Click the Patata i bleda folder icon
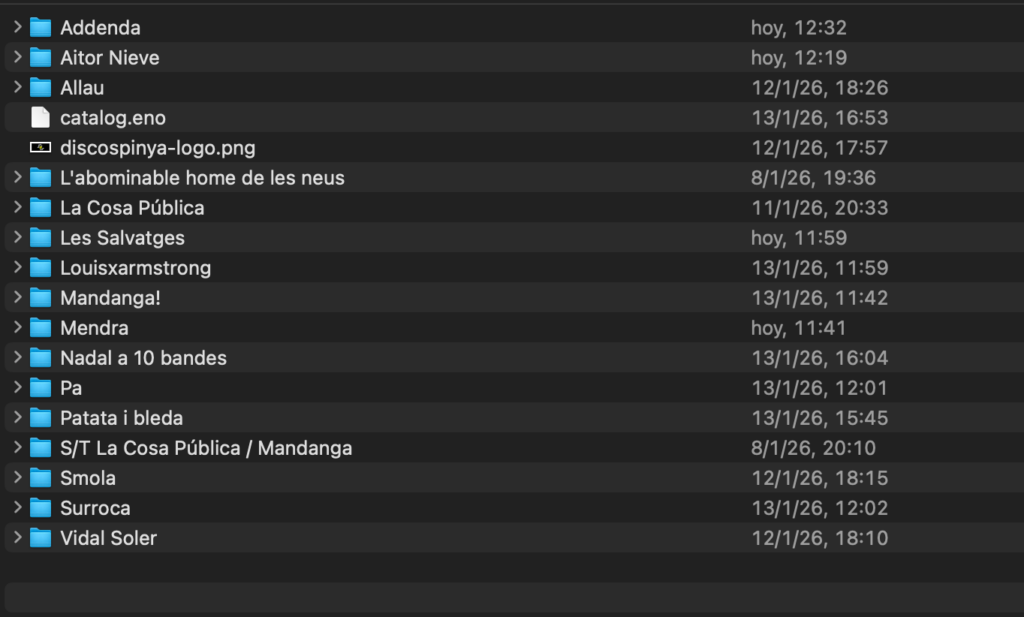Viewport: 1024px width, 617px height. 40,418
